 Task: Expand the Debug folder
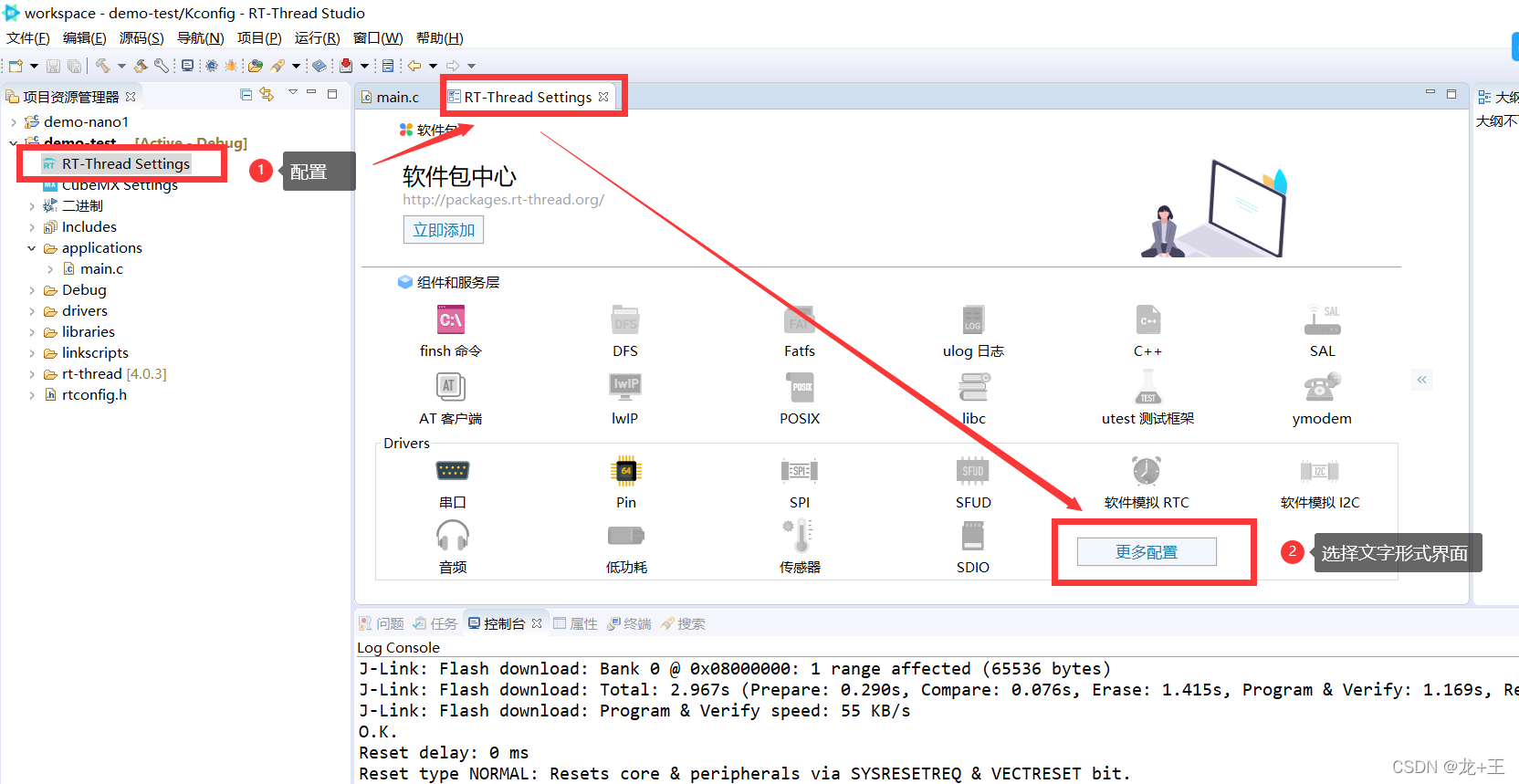pyautogui.click(x=32, y=289)
